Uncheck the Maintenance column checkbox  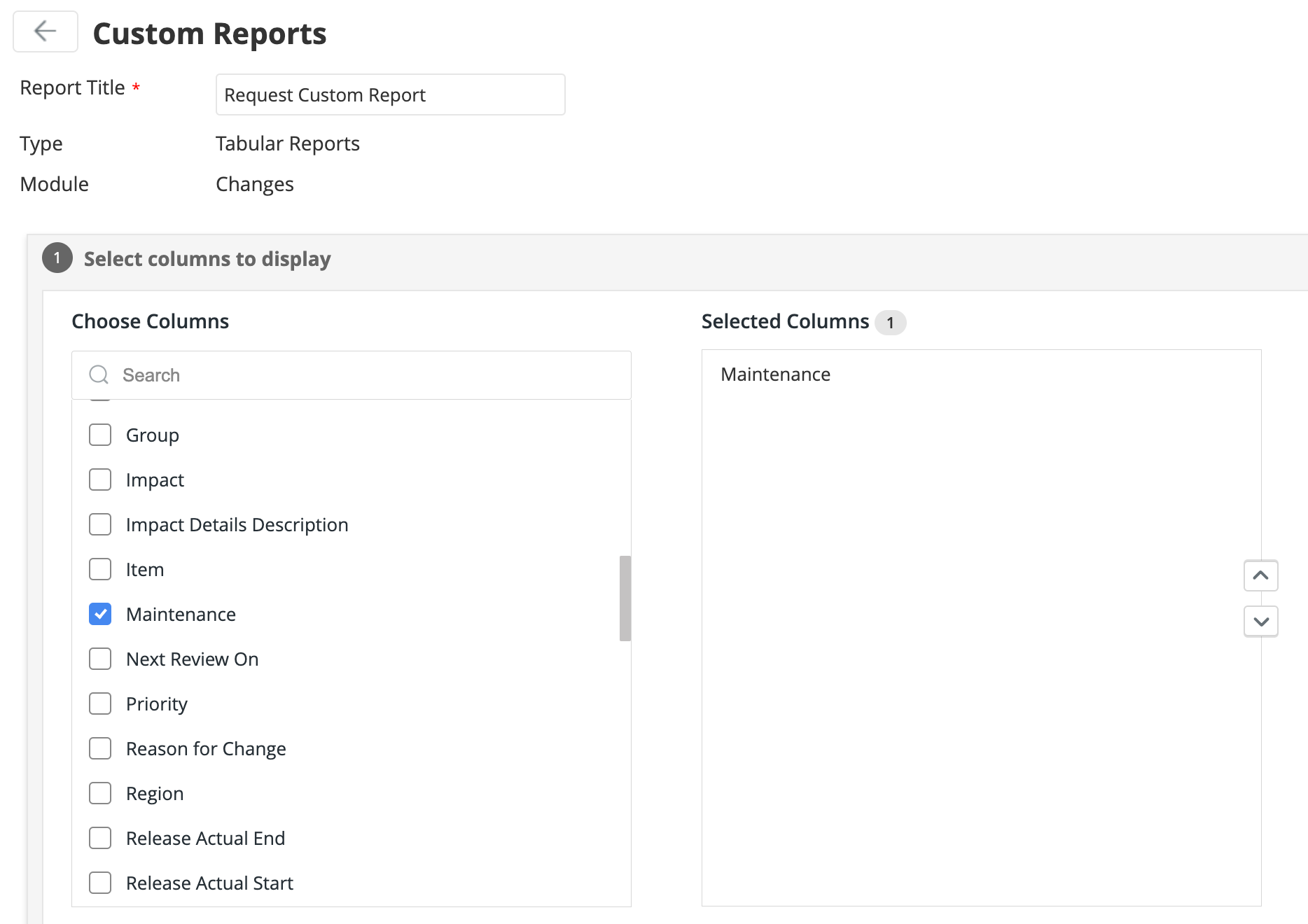[x=100, y=614]
